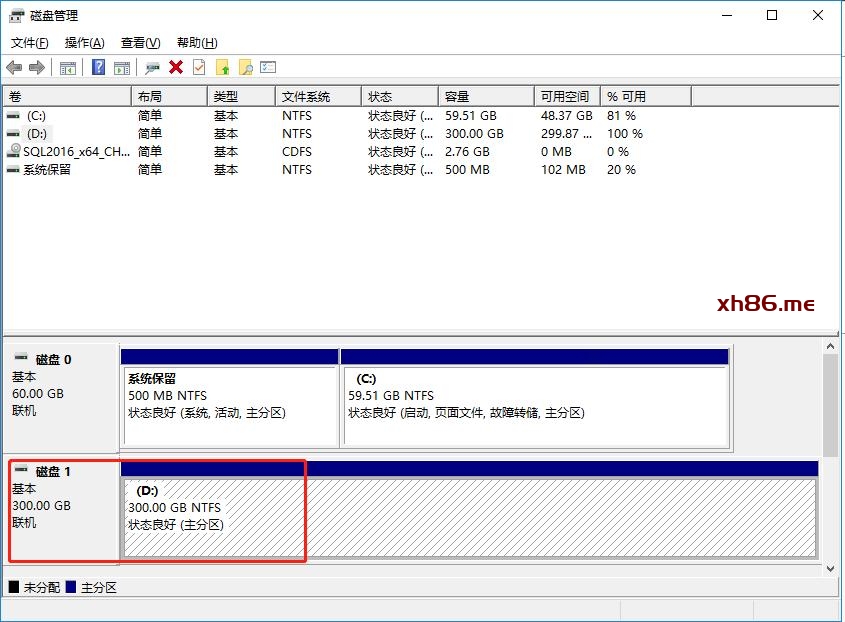Select the (C:) partition block on 磁盘 0
Viewport: 845px width, 622px height.
(534, 405)
